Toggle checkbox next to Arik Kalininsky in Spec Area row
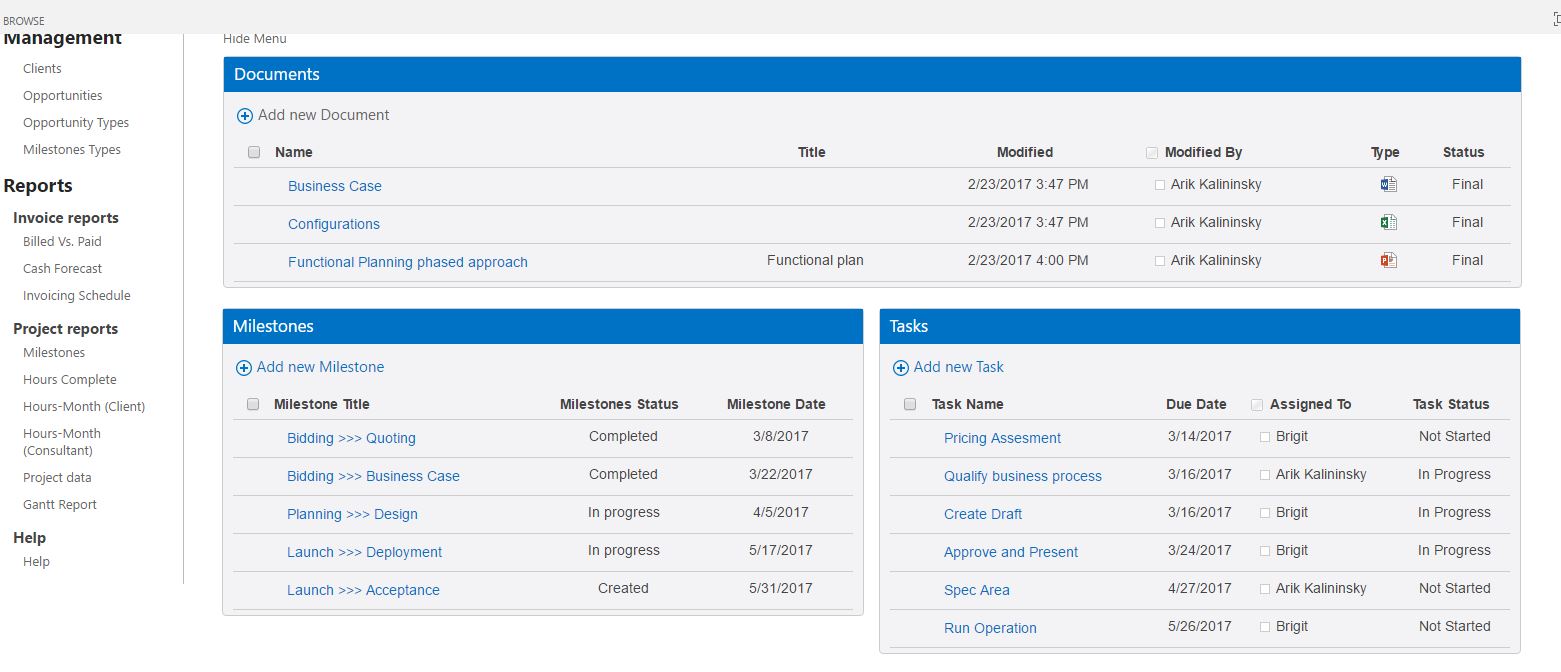Image resolution: width=1561 pixels, height=672 pixels. pyautogui.click(x=1265, y=589)
